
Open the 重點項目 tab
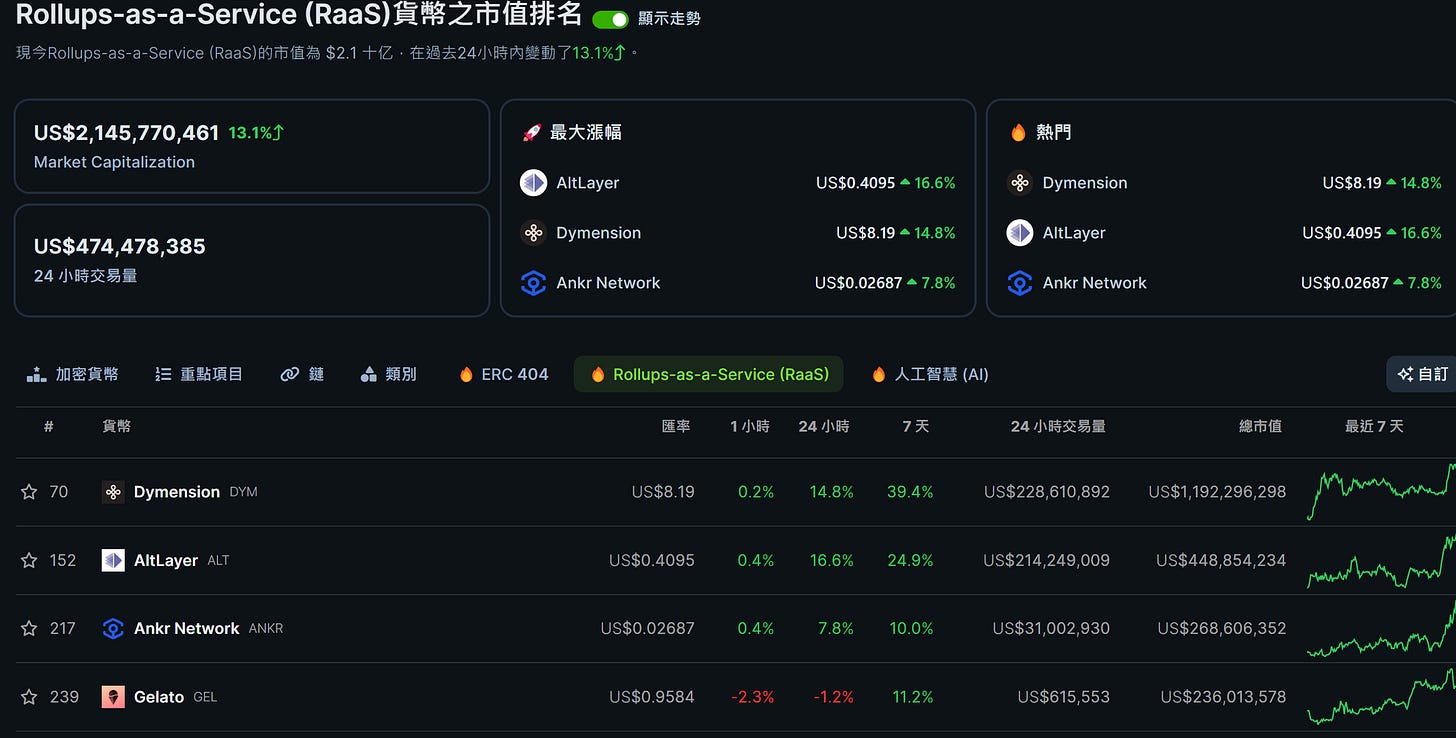click(199, 374)
